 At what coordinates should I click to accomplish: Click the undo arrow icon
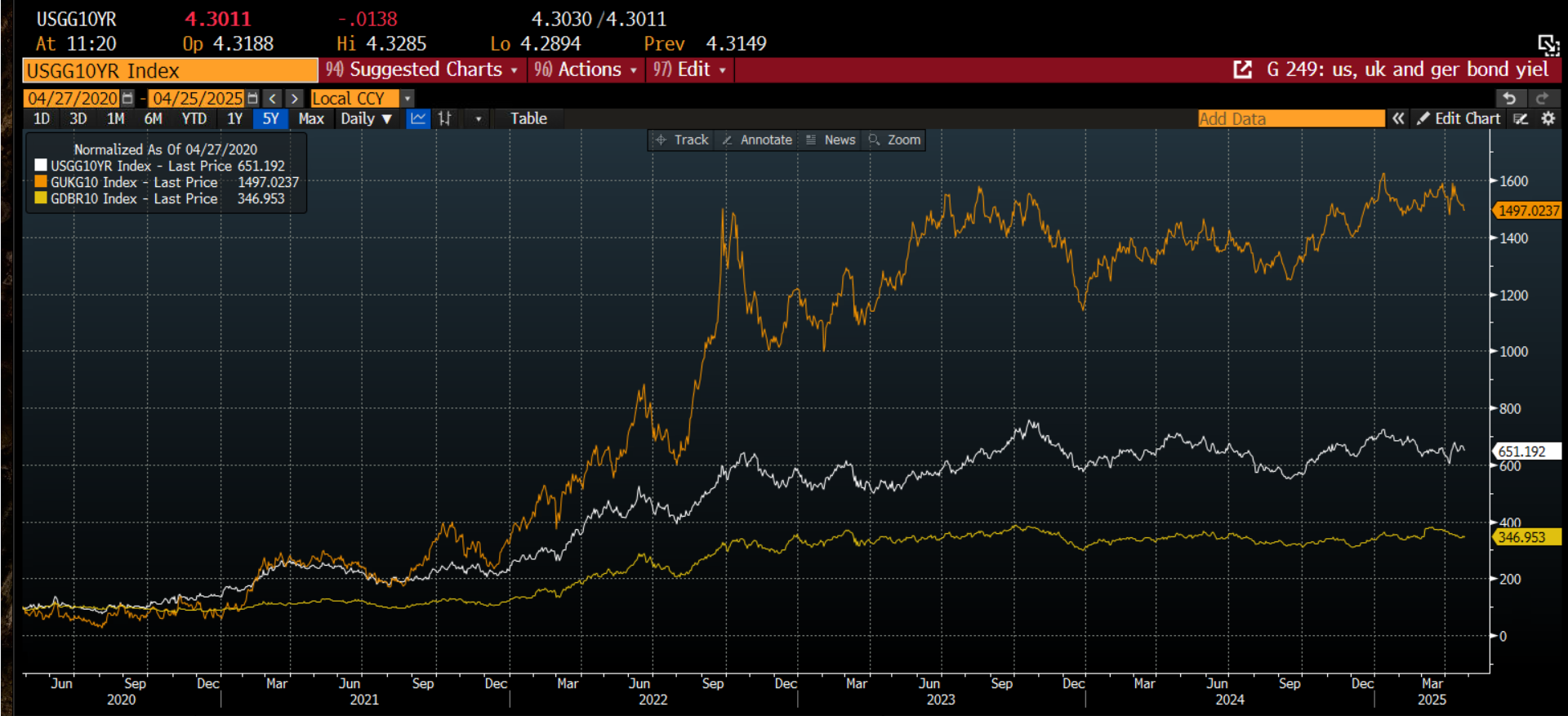[x=1509, y=99]
